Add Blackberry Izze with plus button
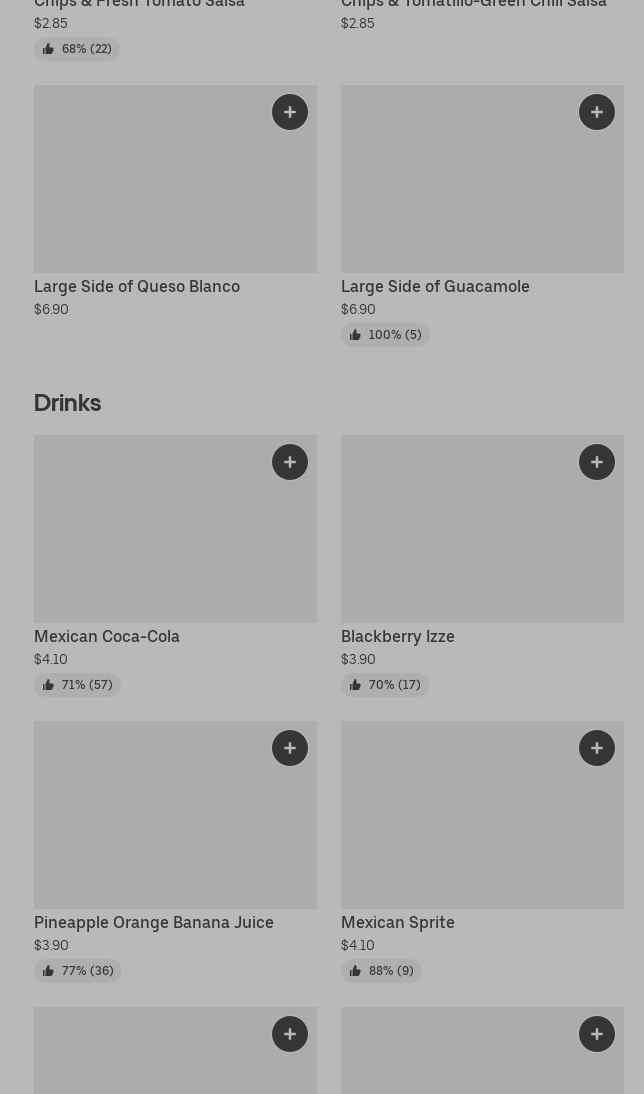Screen dimensions: 644x1094 click(597, 462)
